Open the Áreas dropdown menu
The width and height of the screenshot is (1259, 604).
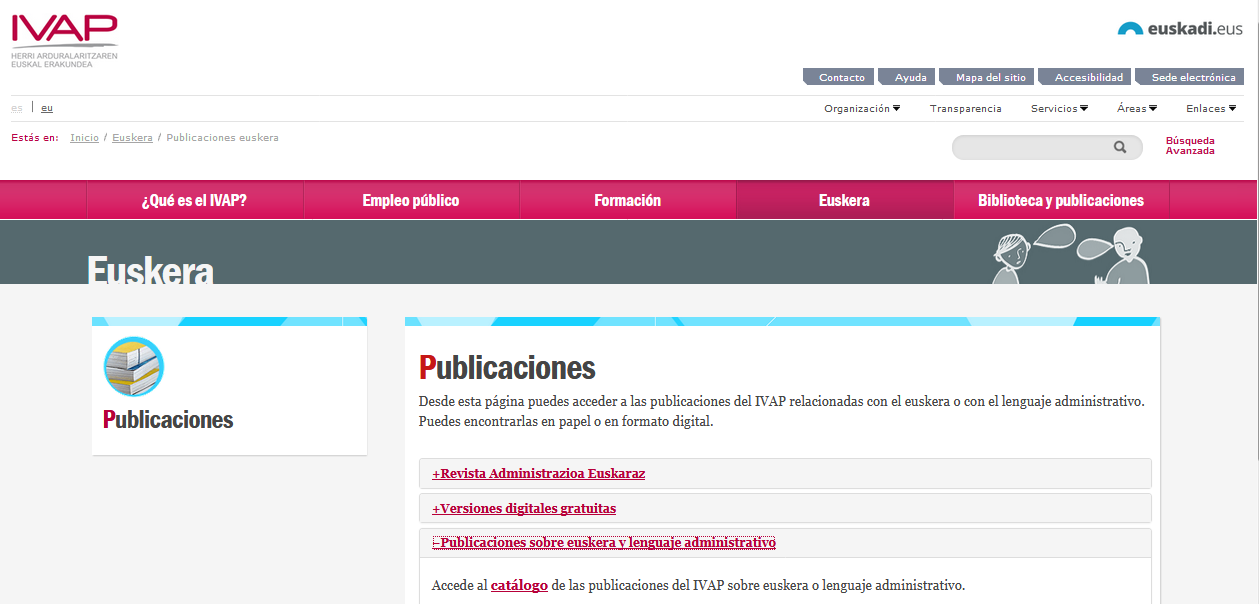pyautogui.click(x=1137, y=109)
